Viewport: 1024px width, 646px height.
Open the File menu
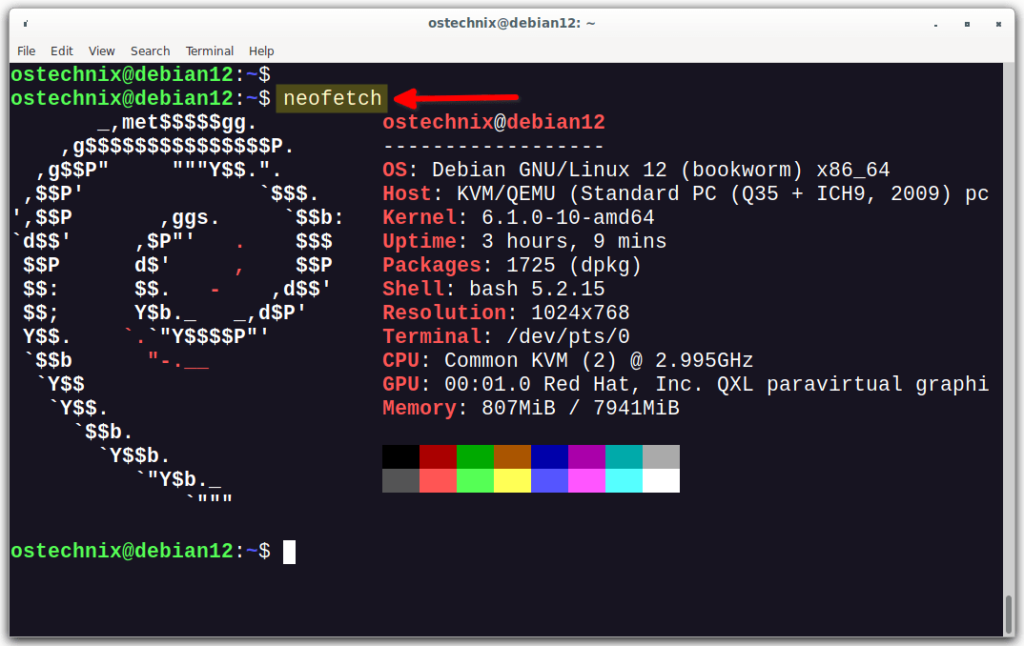click(25, 51)
